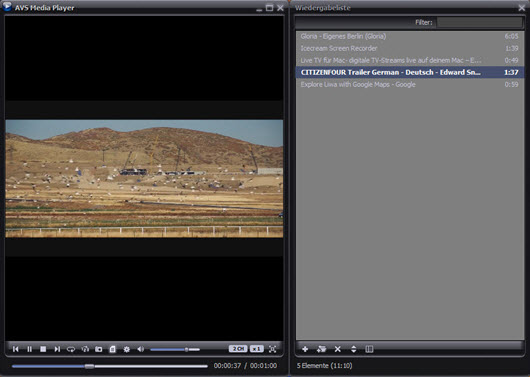The image size is (530, 377).
Task: Remove selected item from playlist
Action: coord(337,349)
